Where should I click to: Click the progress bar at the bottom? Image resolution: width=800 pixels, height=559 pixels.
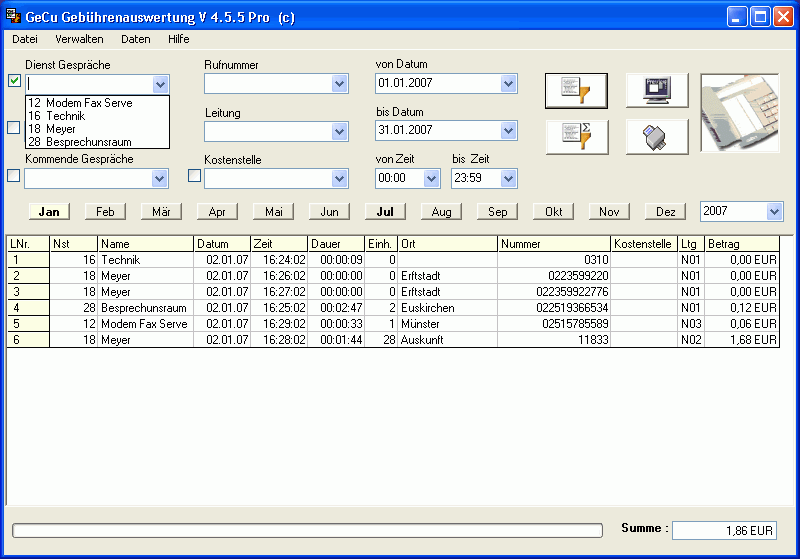pyautogui.click(x=307, y=530)
